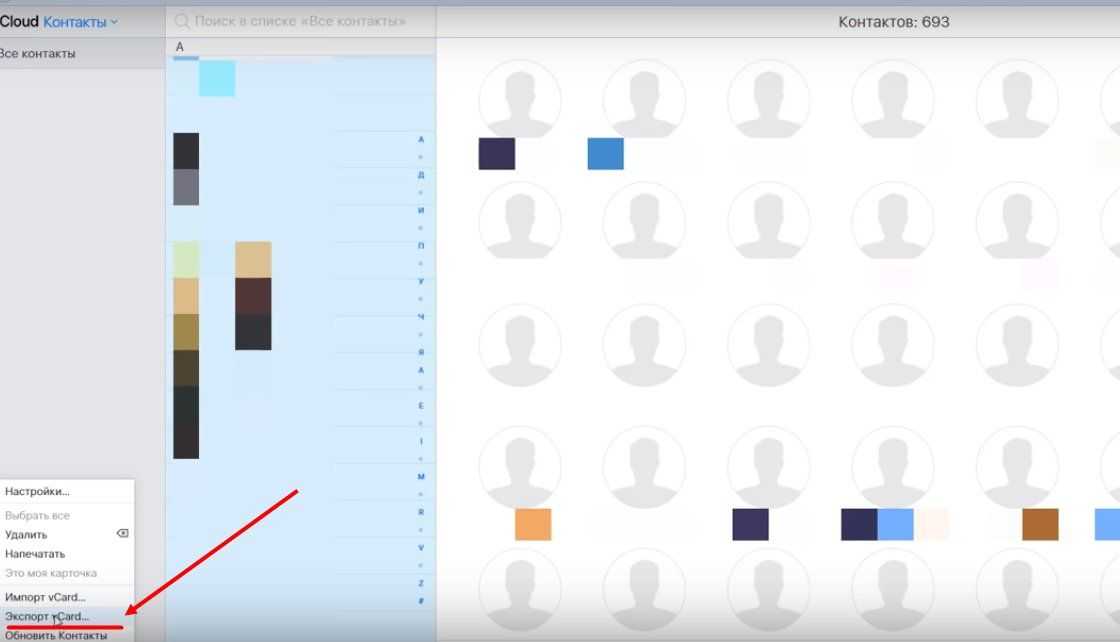
Task: Jump to letter M in index
Action: coord(421,476)
